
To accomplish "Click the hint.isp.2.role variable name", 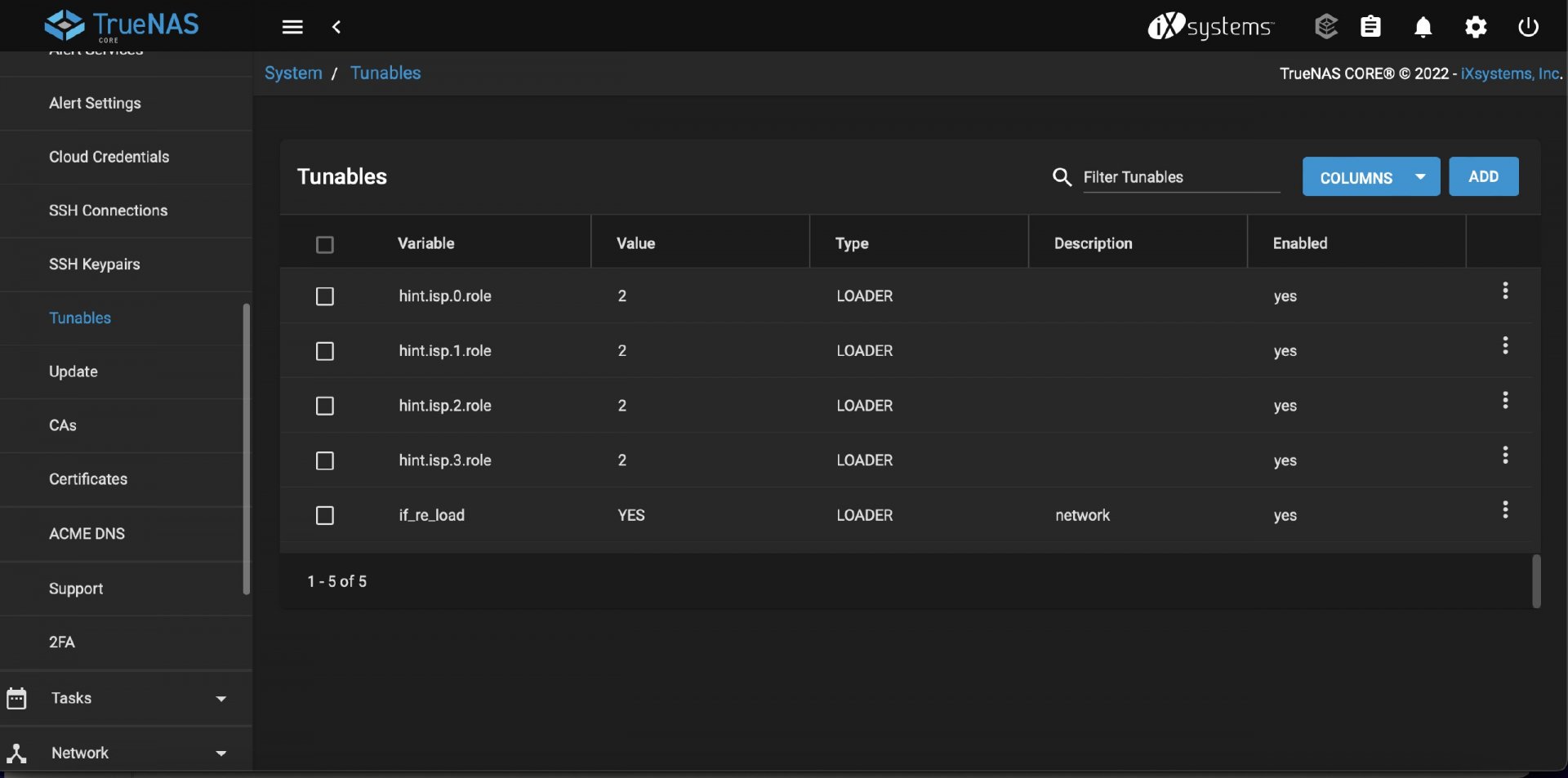I will (445, 406).
